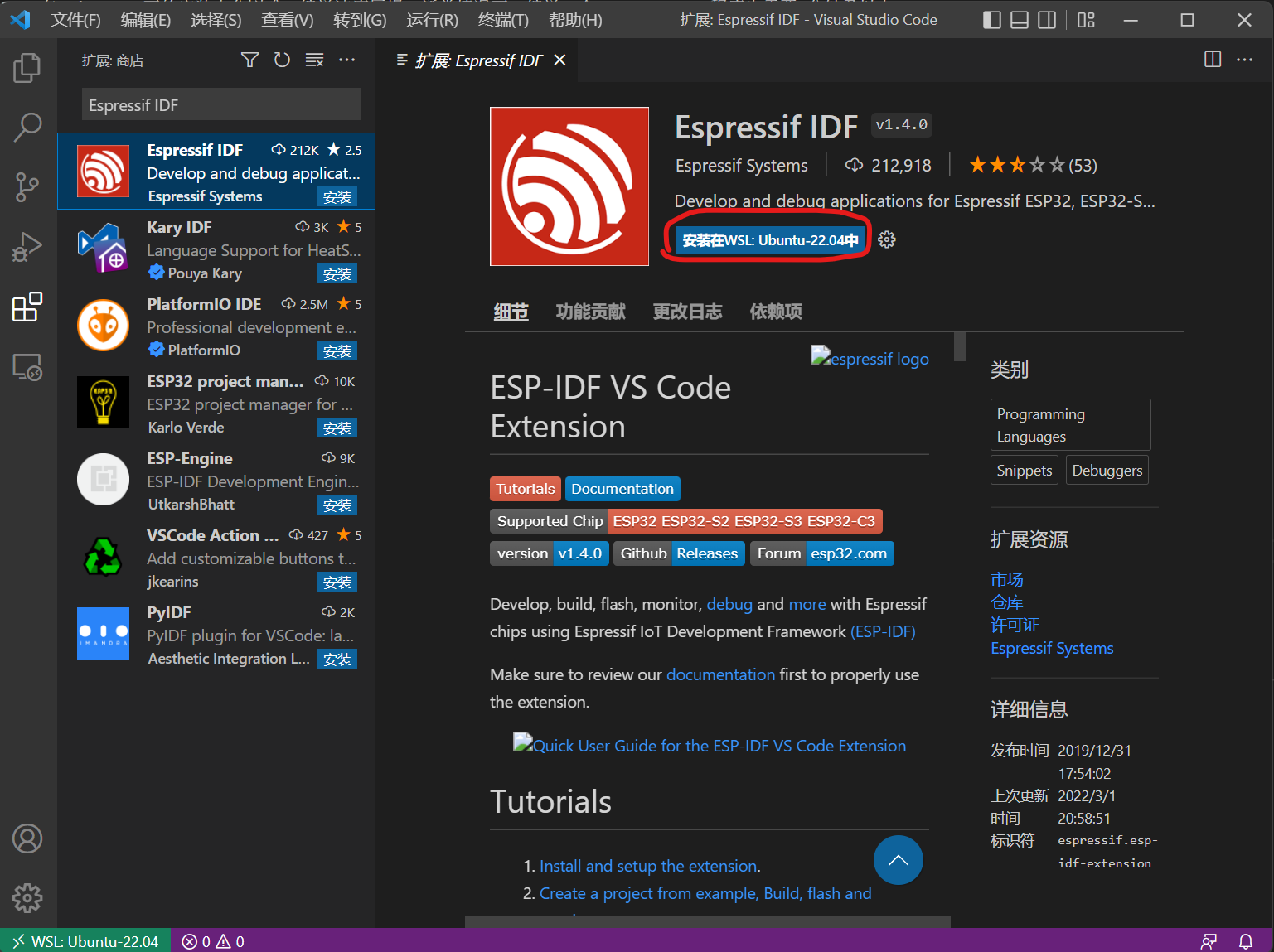Open the 仓库 repository link

point(1007,602)
